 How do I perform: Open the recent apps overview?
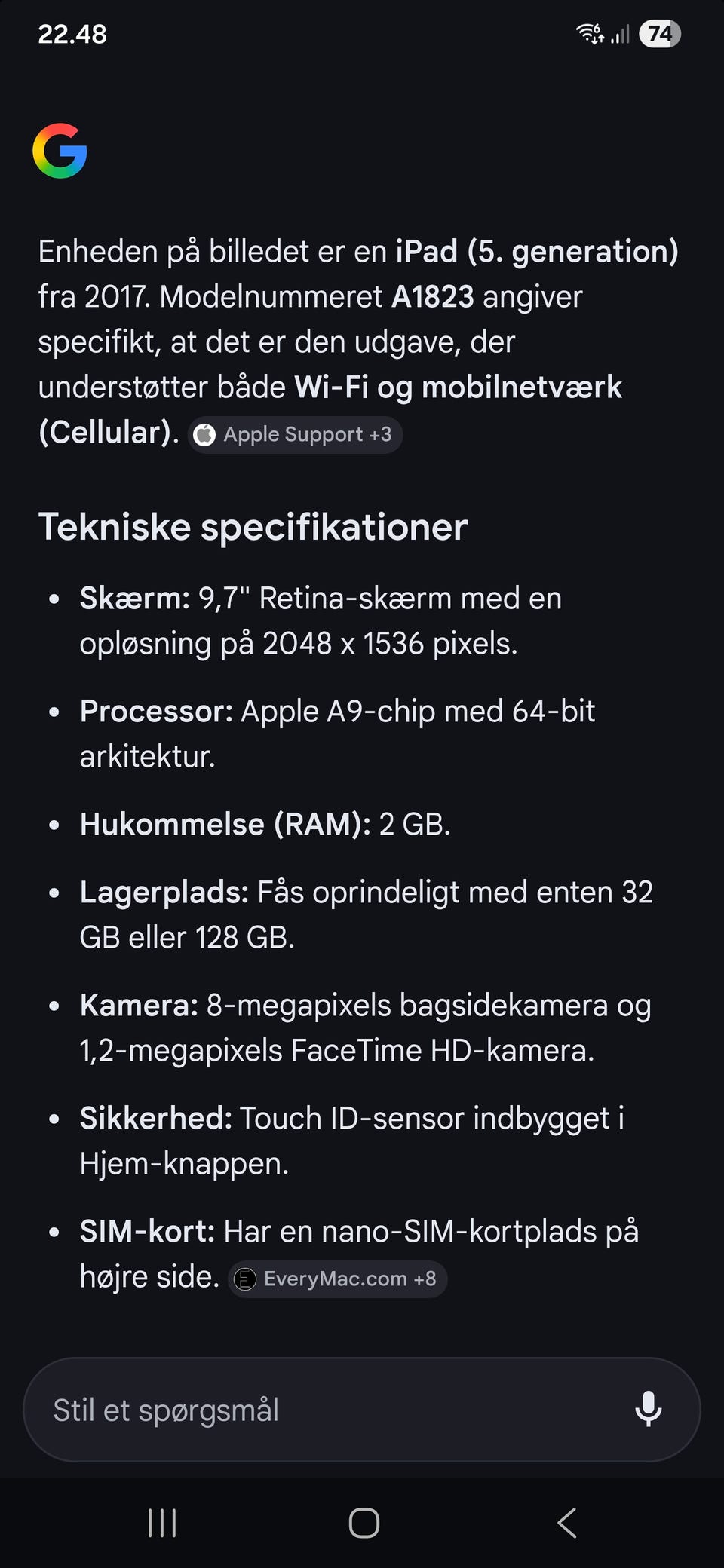tap(162, 1523)
